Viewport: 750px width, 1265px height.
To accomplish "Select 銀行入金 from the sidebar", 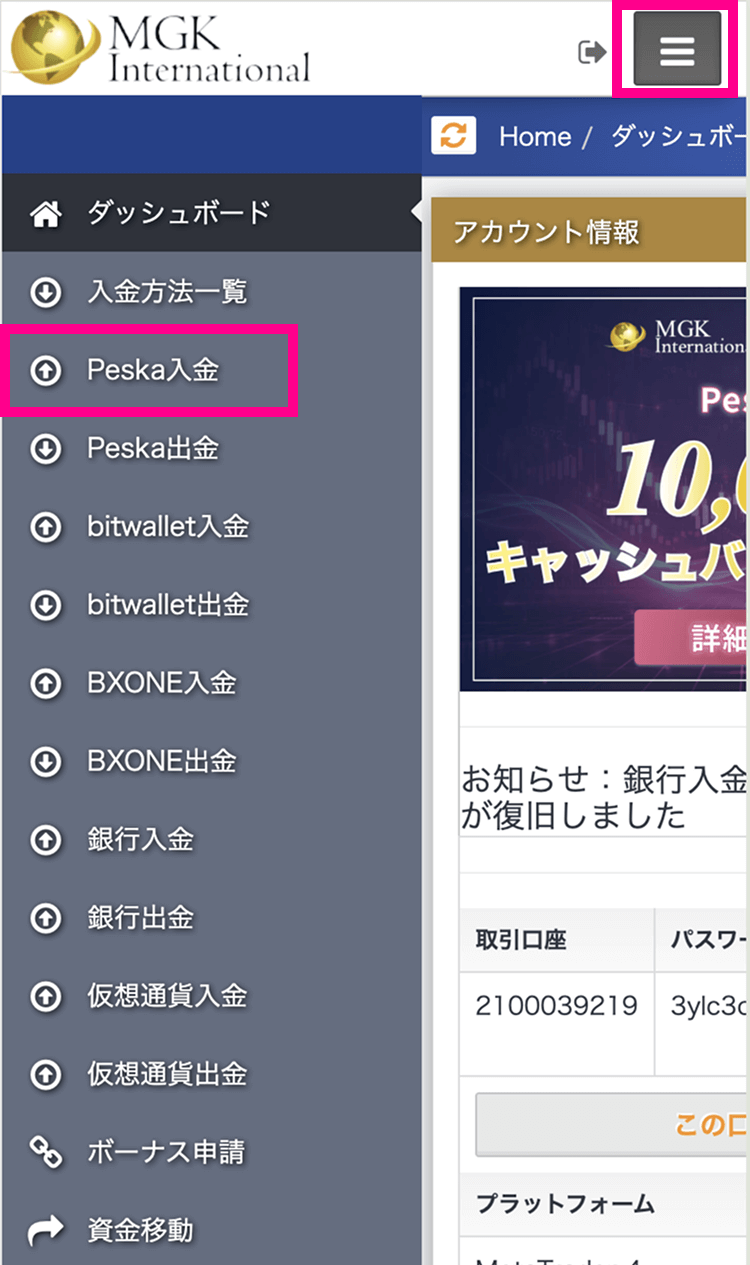I will click(211, 840).
